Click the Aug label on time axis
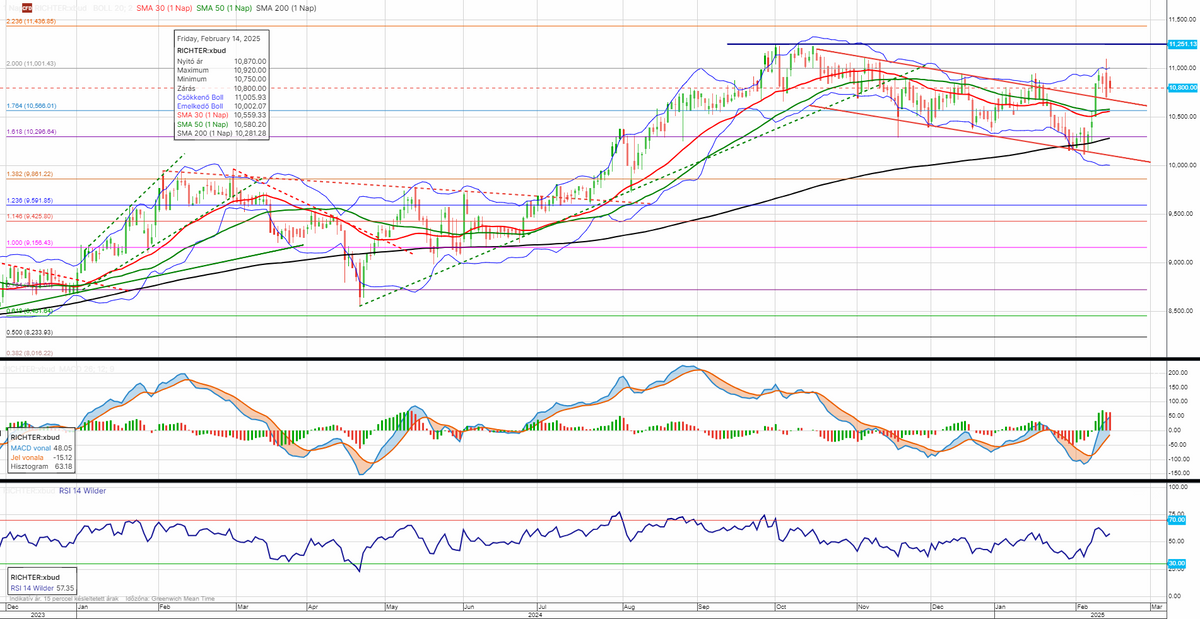Image resolution: width=1200 pixels, height=619 pixels. 627,606
